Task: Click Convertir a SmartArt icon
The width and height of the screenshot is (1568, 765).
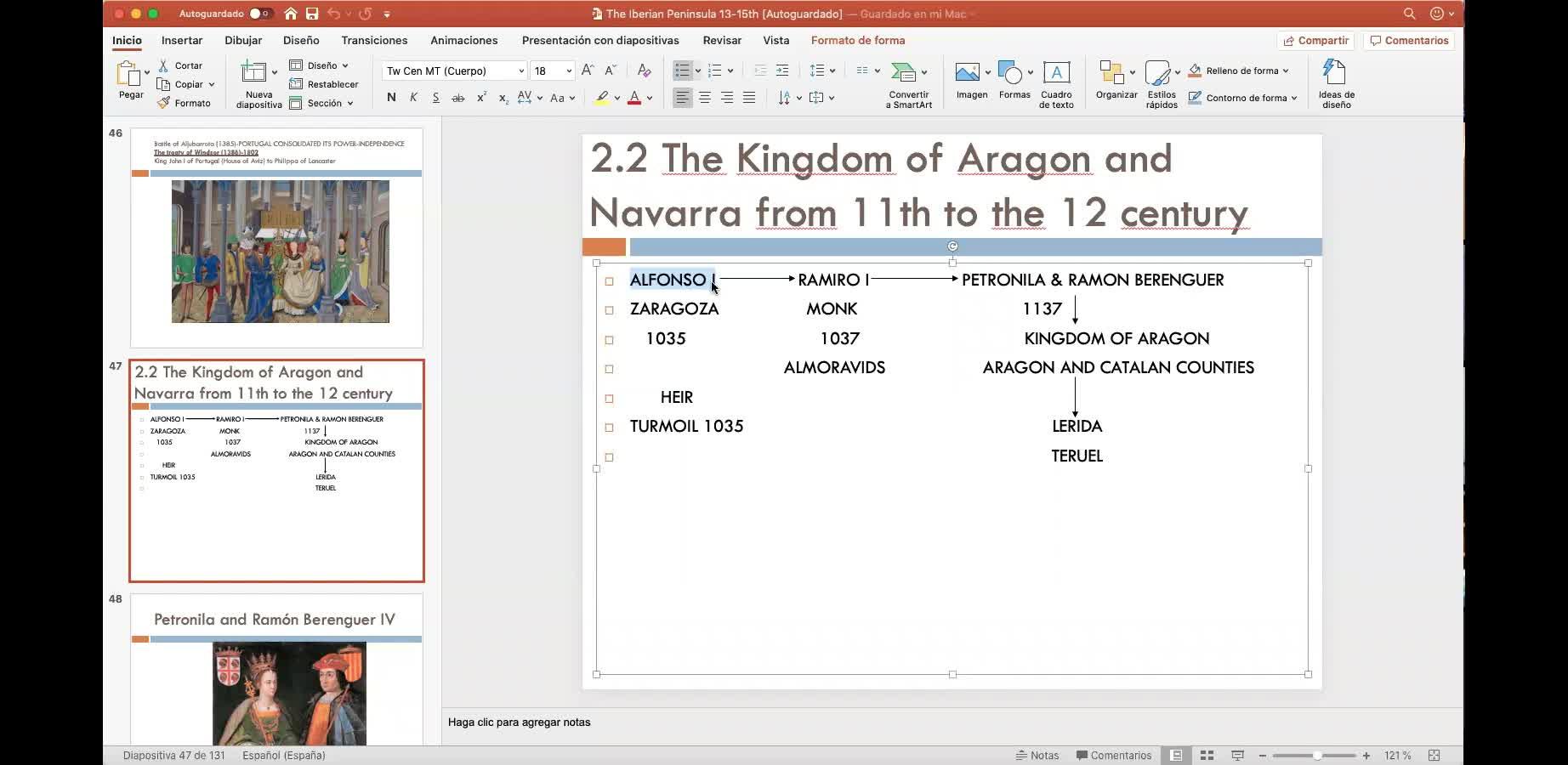Action: click(904, 73)
